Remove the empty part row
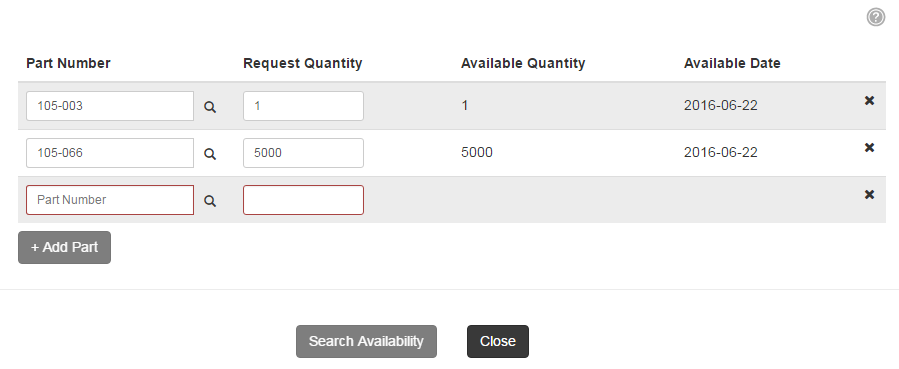Screen dimensions: 899x369 click(869, 195)
